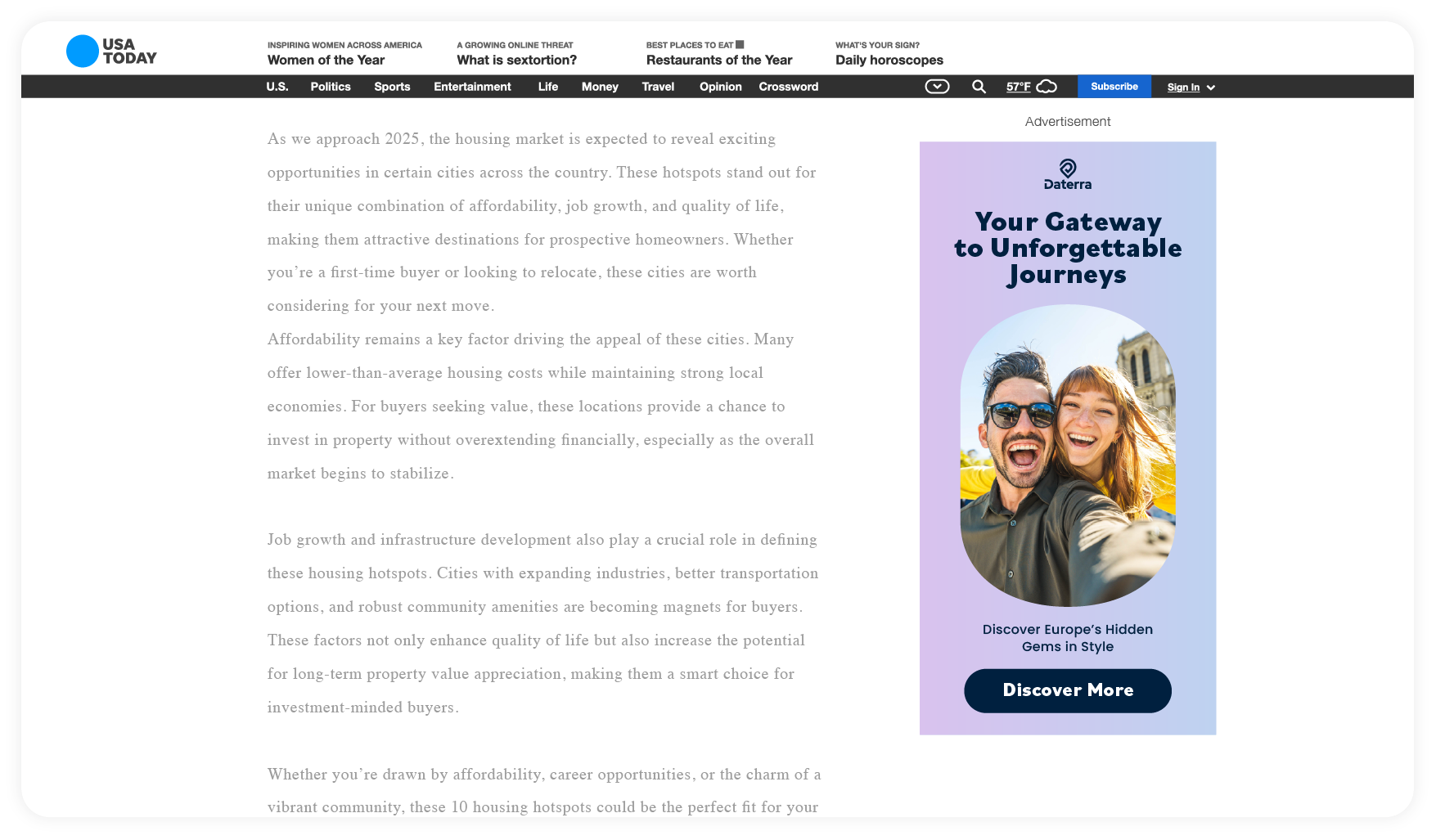
Task: Click the Daterra logo in the ad
Action: [1068, 174]
